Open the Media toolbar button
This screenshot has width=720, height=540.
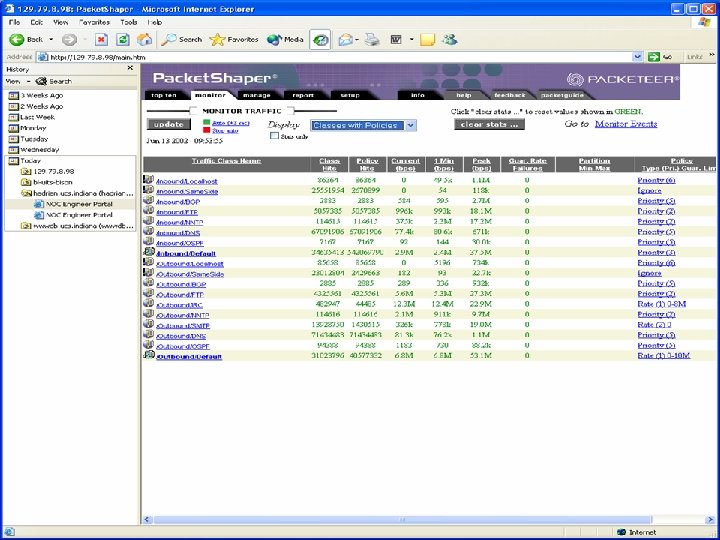click(285, 40)
